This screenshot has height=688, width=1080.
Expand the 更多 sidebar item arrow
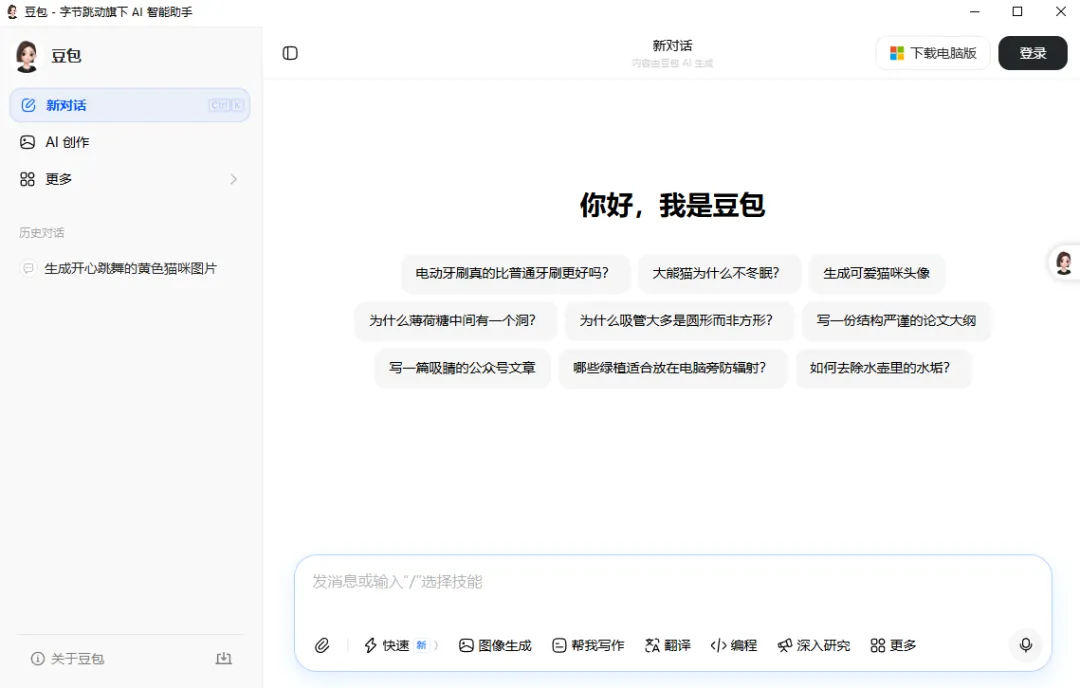tap(233, 179)
